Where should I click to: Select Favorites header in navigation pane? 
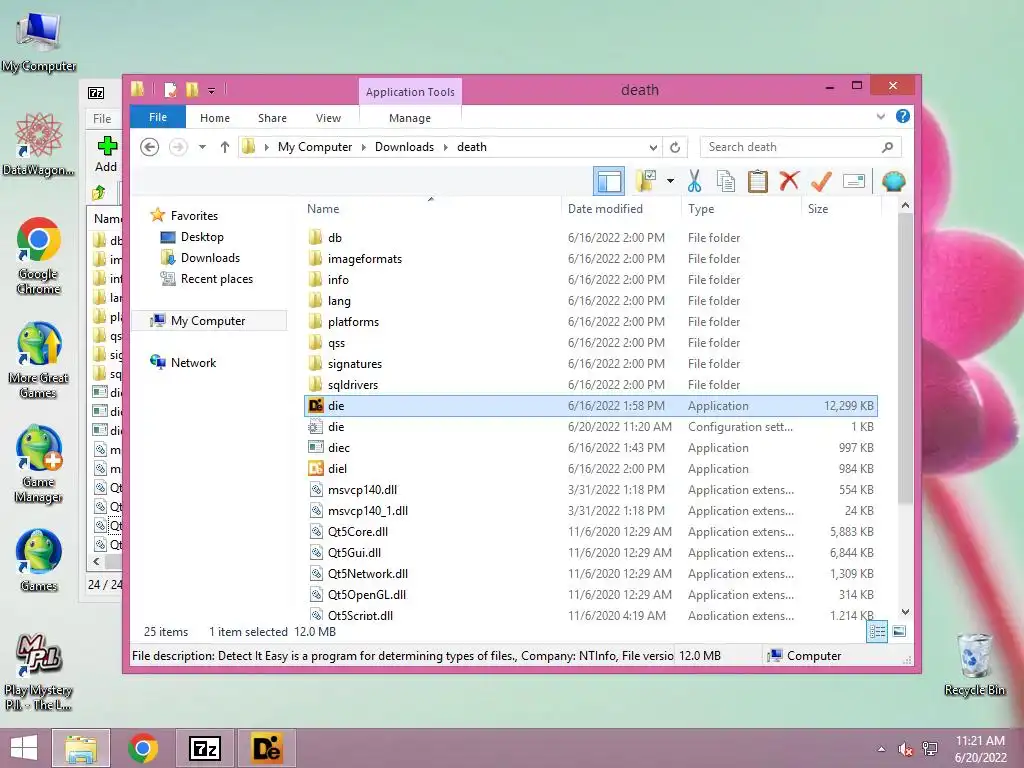point(194,216)
